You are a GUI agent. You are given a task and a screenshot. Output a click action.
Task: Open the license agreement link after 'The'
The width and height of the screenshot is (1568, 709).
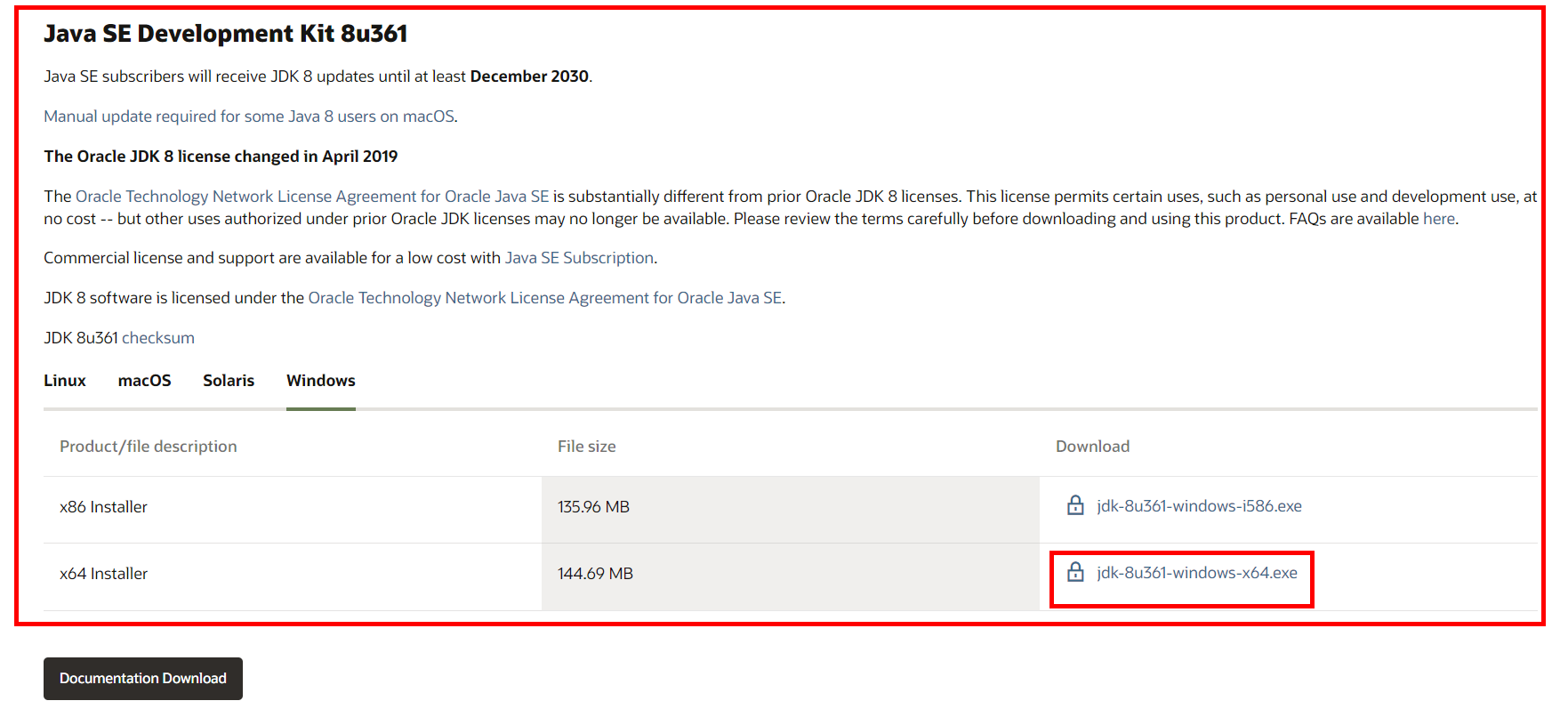tap(312, 197)
